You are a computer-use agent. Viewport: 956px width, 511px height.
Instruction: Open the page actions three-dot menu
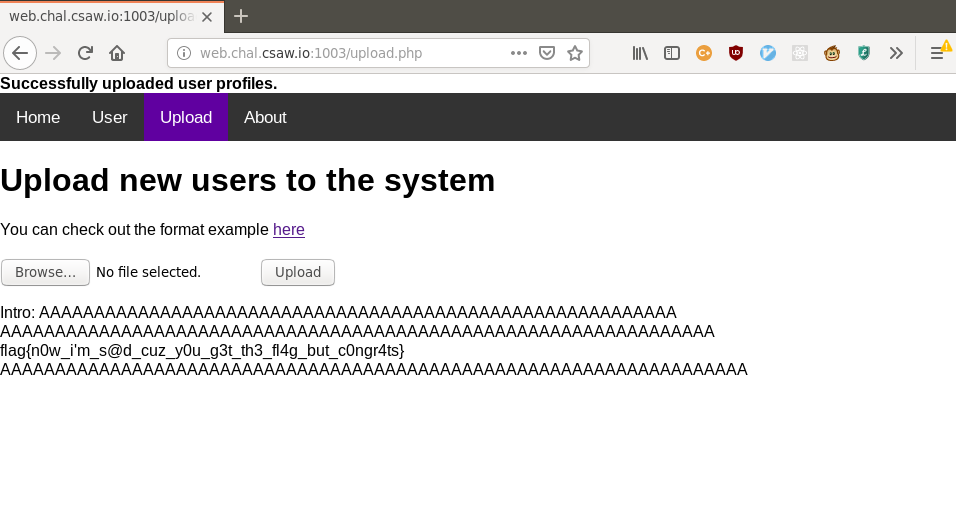[519, 53]
